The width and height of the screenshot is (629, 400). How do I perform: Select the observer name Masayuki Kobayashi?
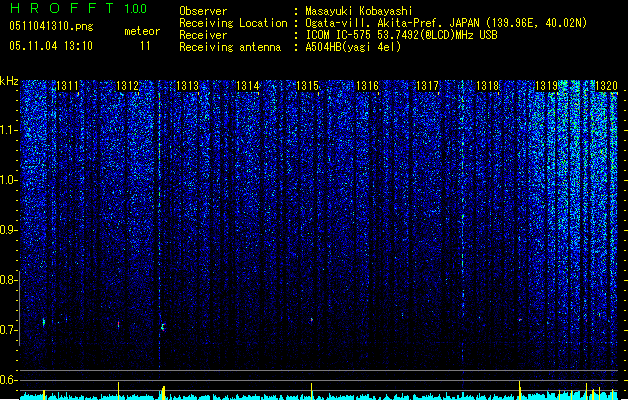[359, 11]
